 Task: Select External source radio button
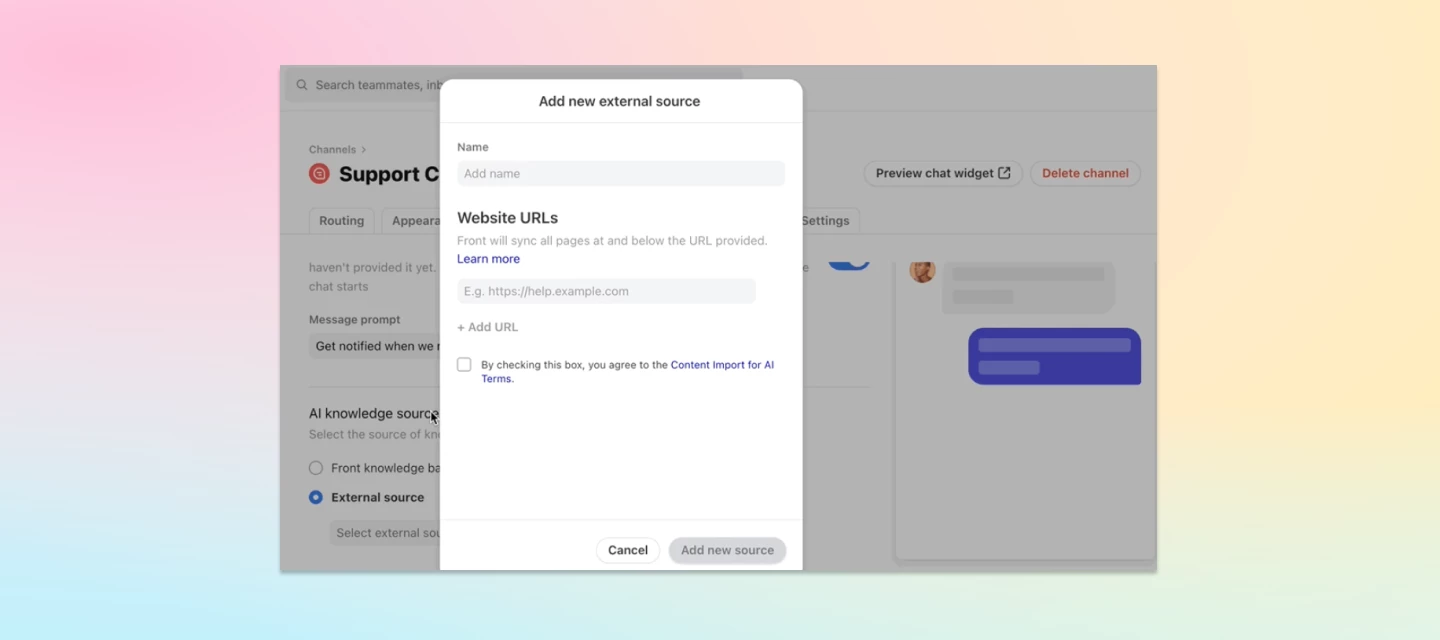(x=316, y=497)
